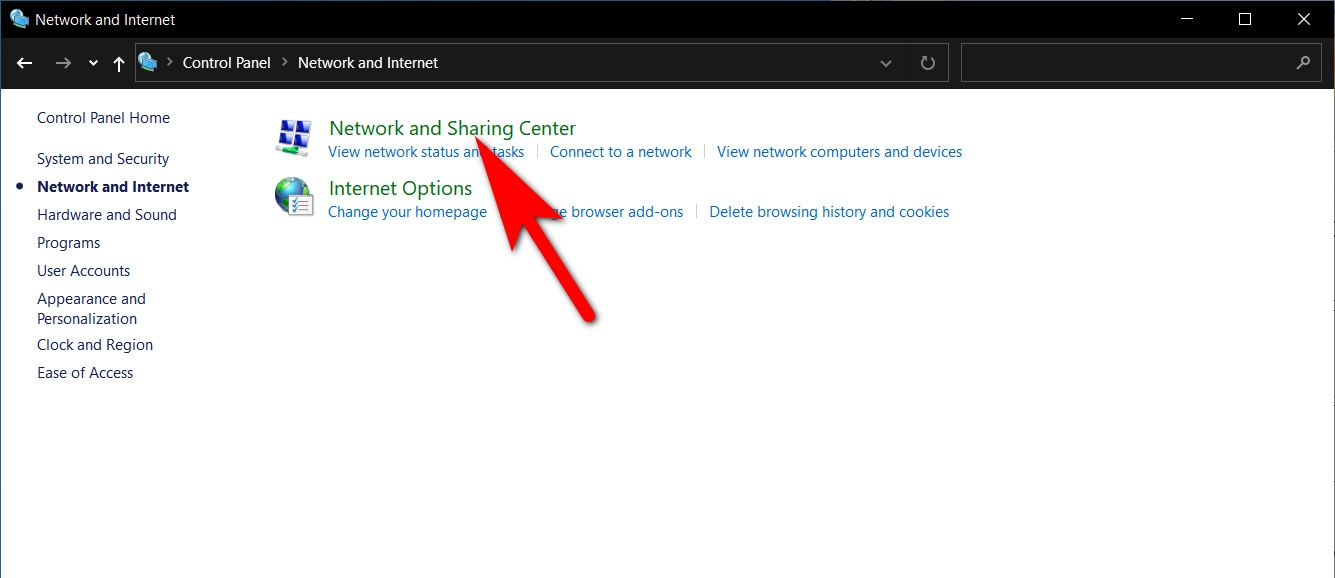Viewport: 1335px width, 578px height.
Task: Open Programs category
Action: (69, 243)
